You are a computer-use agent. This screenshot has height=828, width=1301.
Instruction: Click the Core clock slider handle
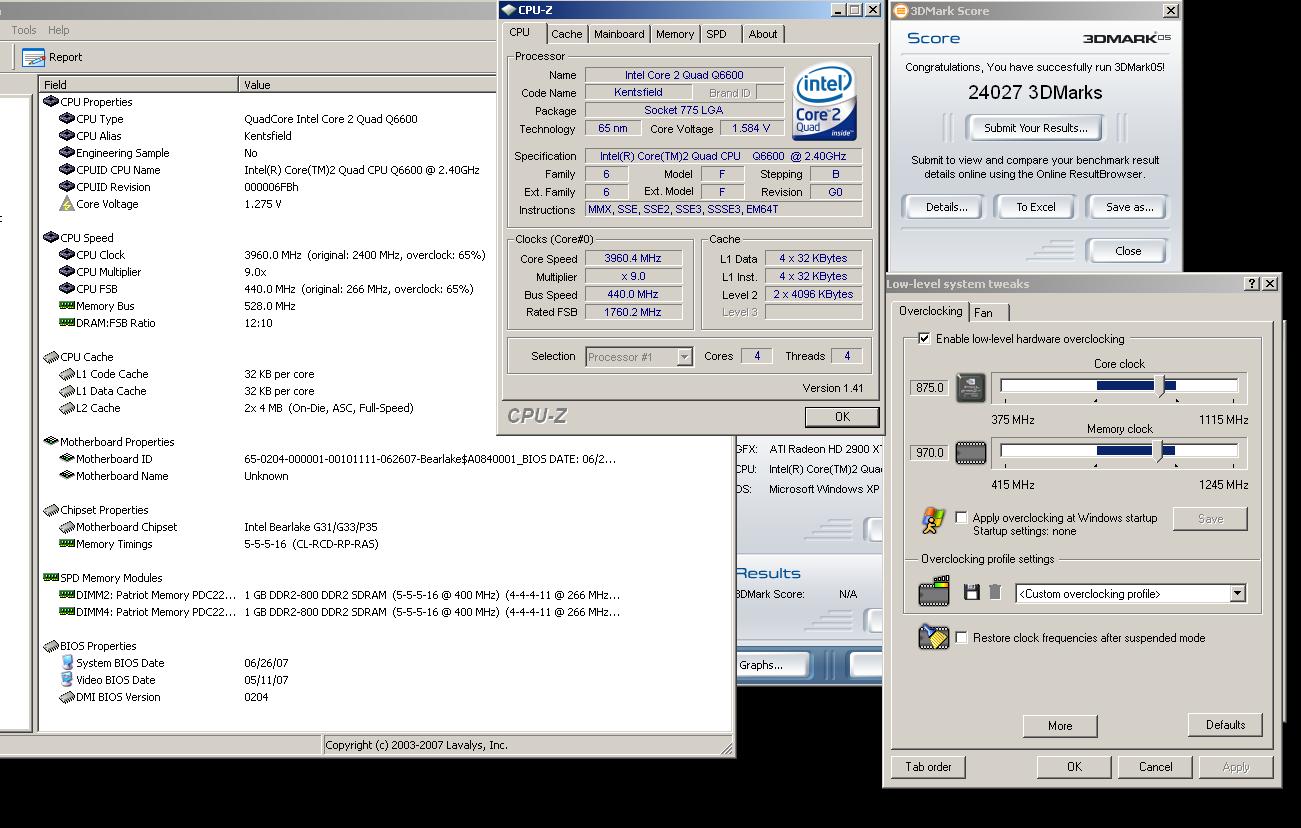1160,386
